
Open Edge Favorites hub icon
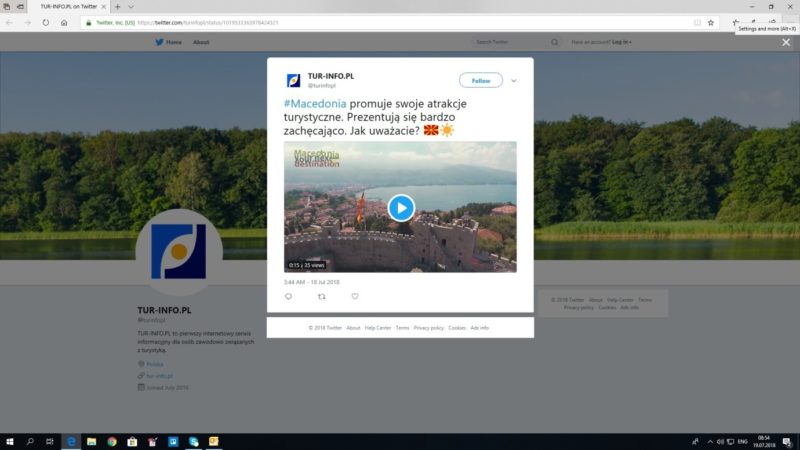(x=735, y=22)
